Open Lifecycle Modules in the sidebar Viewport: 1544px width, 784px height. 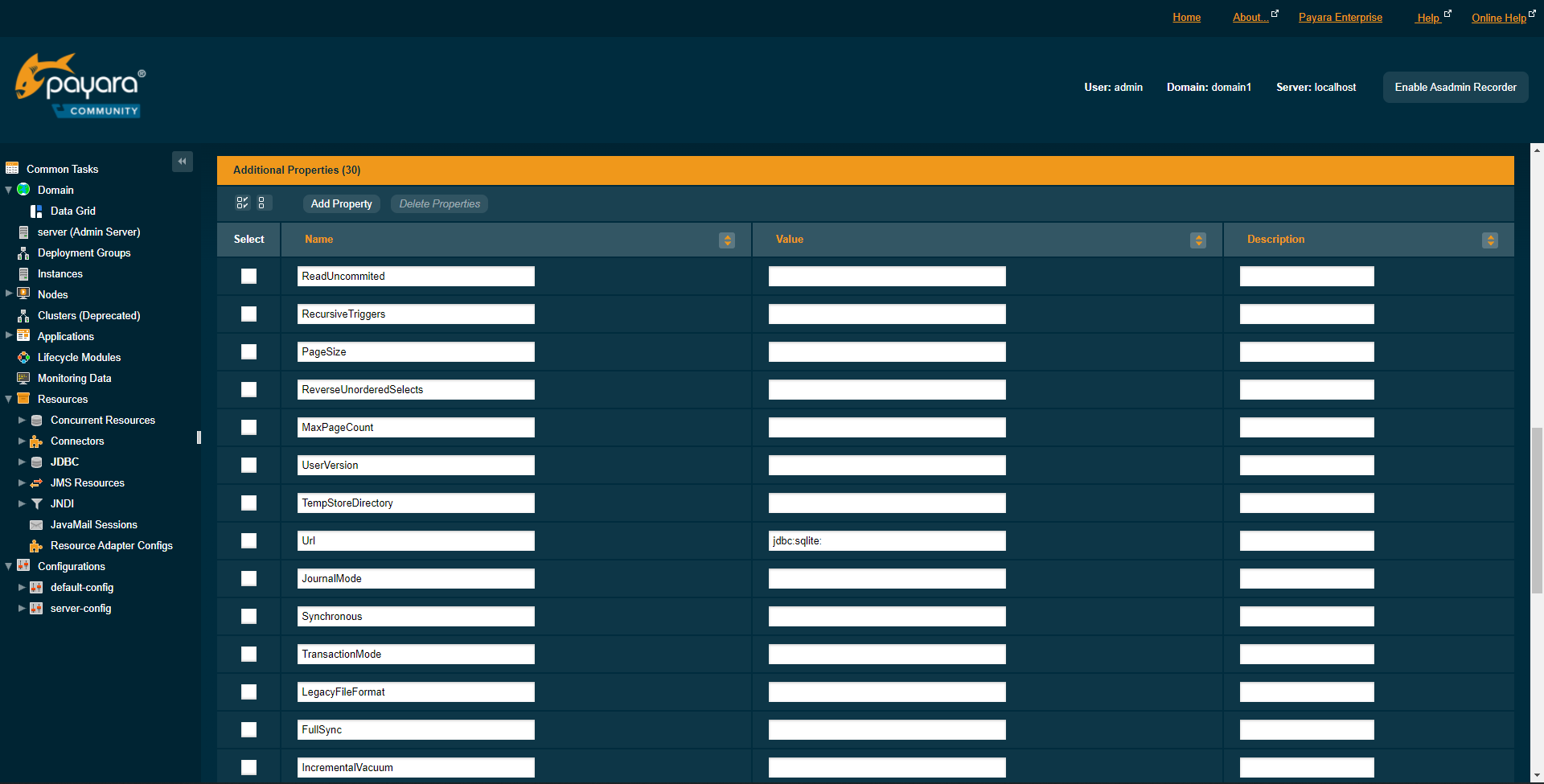pyautogui.click(x=80, y=357)
